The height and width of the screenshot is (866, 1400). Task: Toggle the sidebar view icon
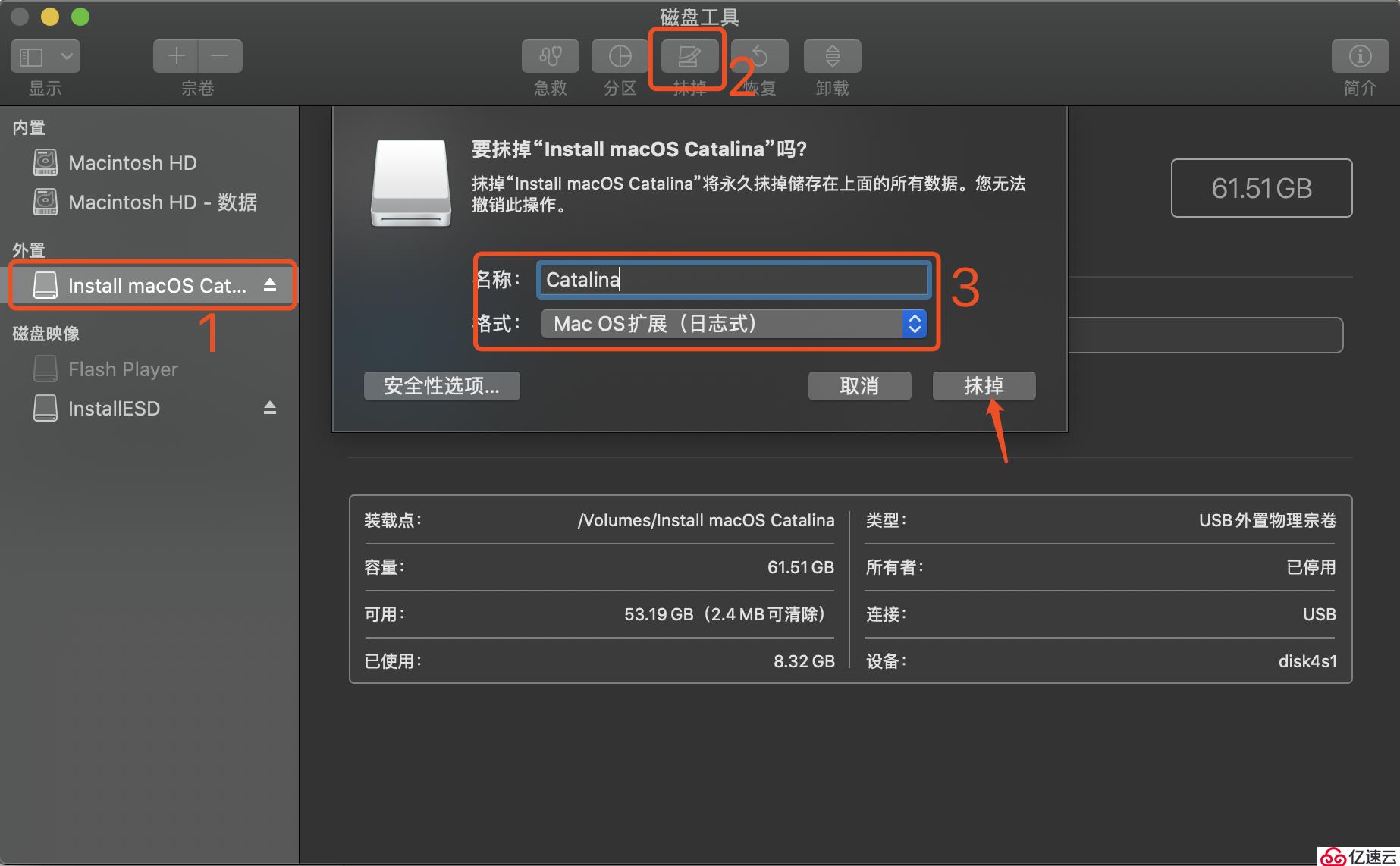click(x=31, y=56)
